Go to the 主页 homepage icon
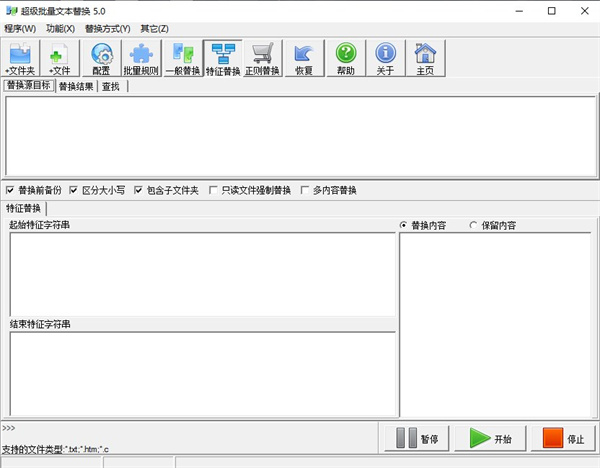 click(425, 58)
